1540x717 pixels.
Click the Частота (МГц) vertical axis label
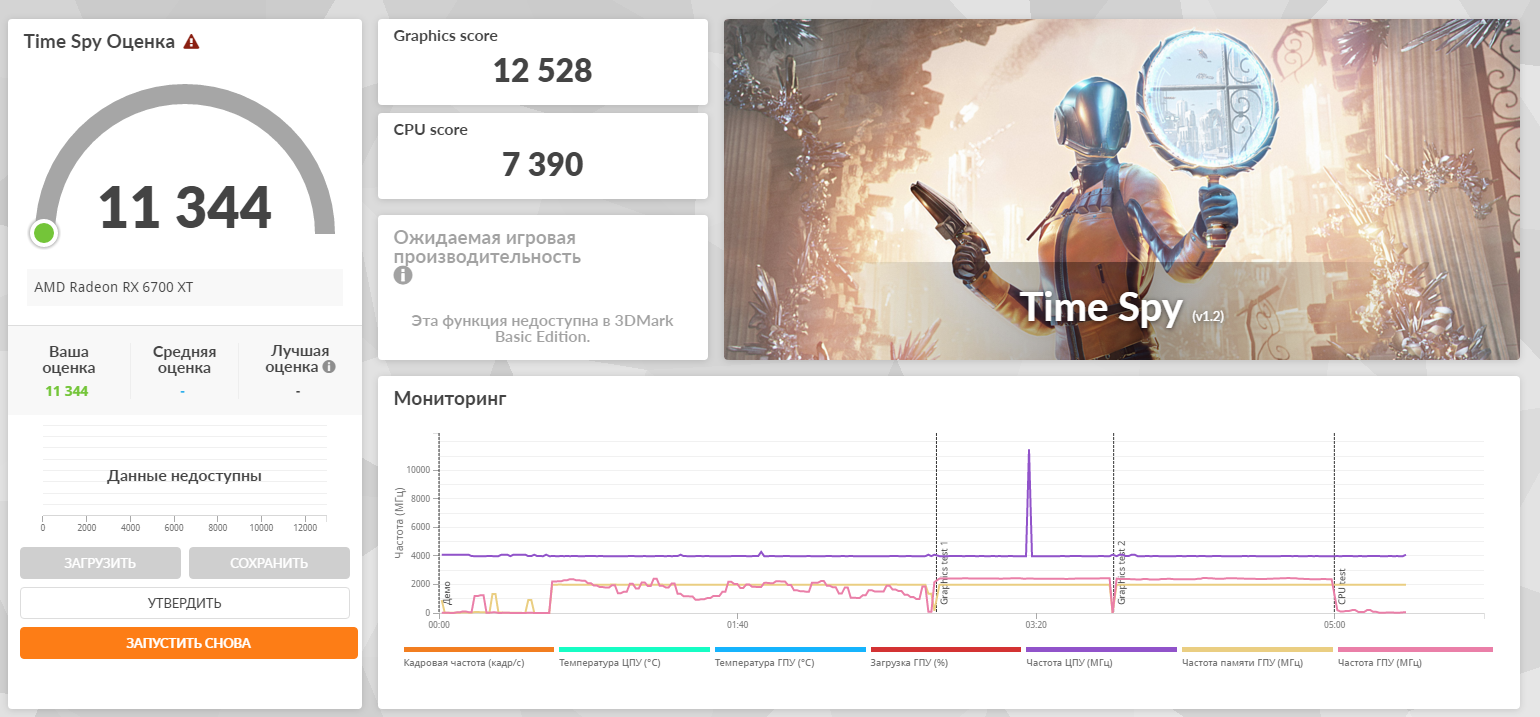click(399, 523)
